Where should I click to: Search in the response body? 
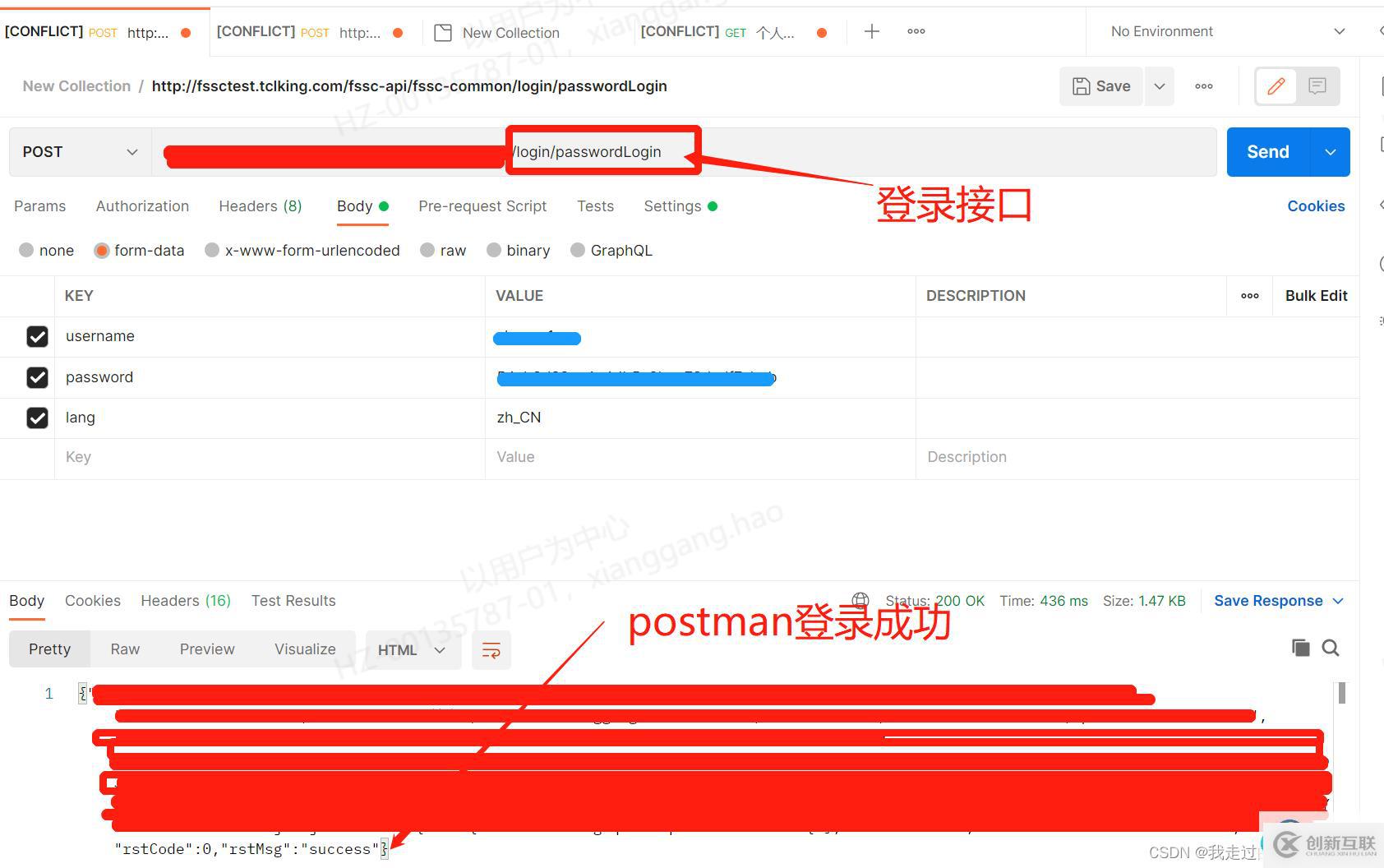point(1331,648)
